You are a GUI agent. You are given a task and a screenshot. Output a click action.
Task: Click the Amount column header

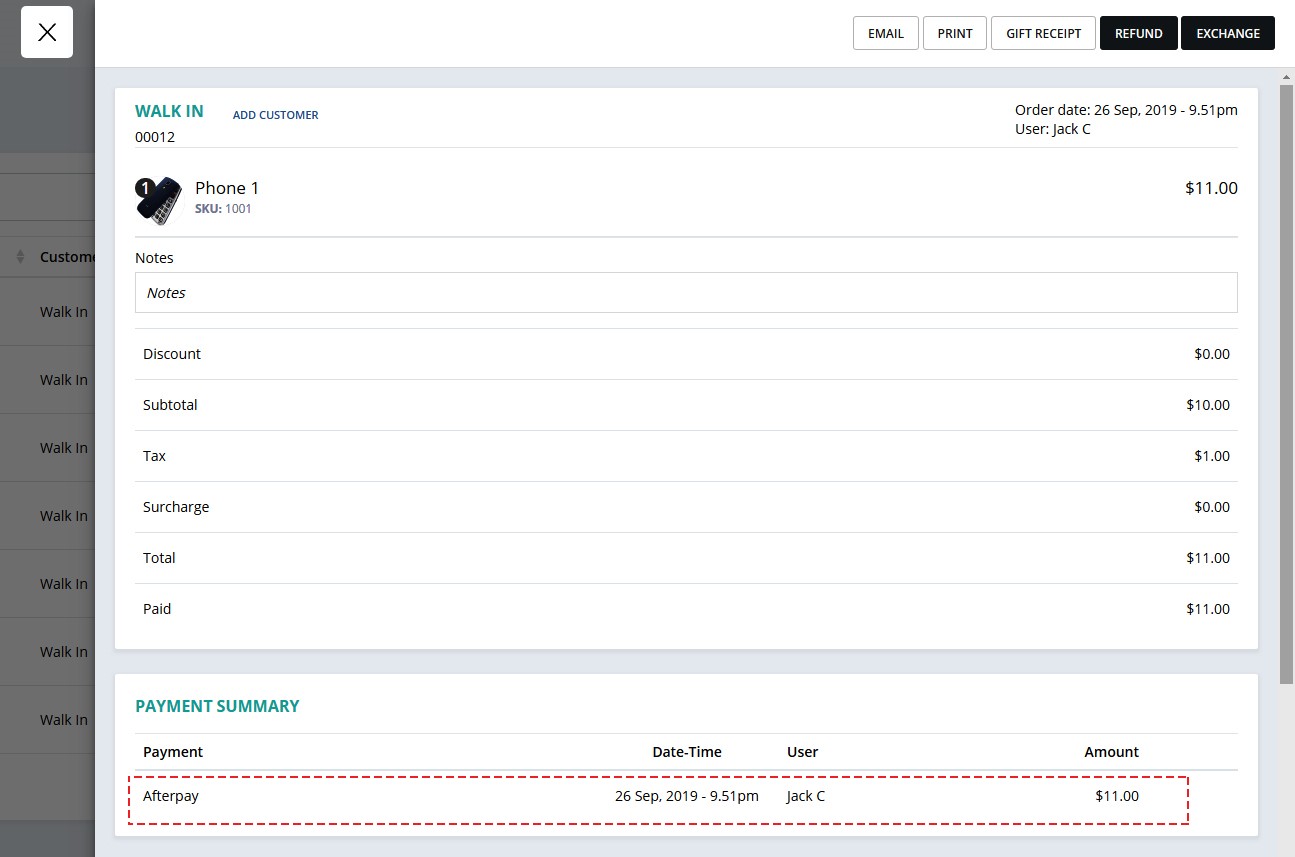coord(1112,752)
